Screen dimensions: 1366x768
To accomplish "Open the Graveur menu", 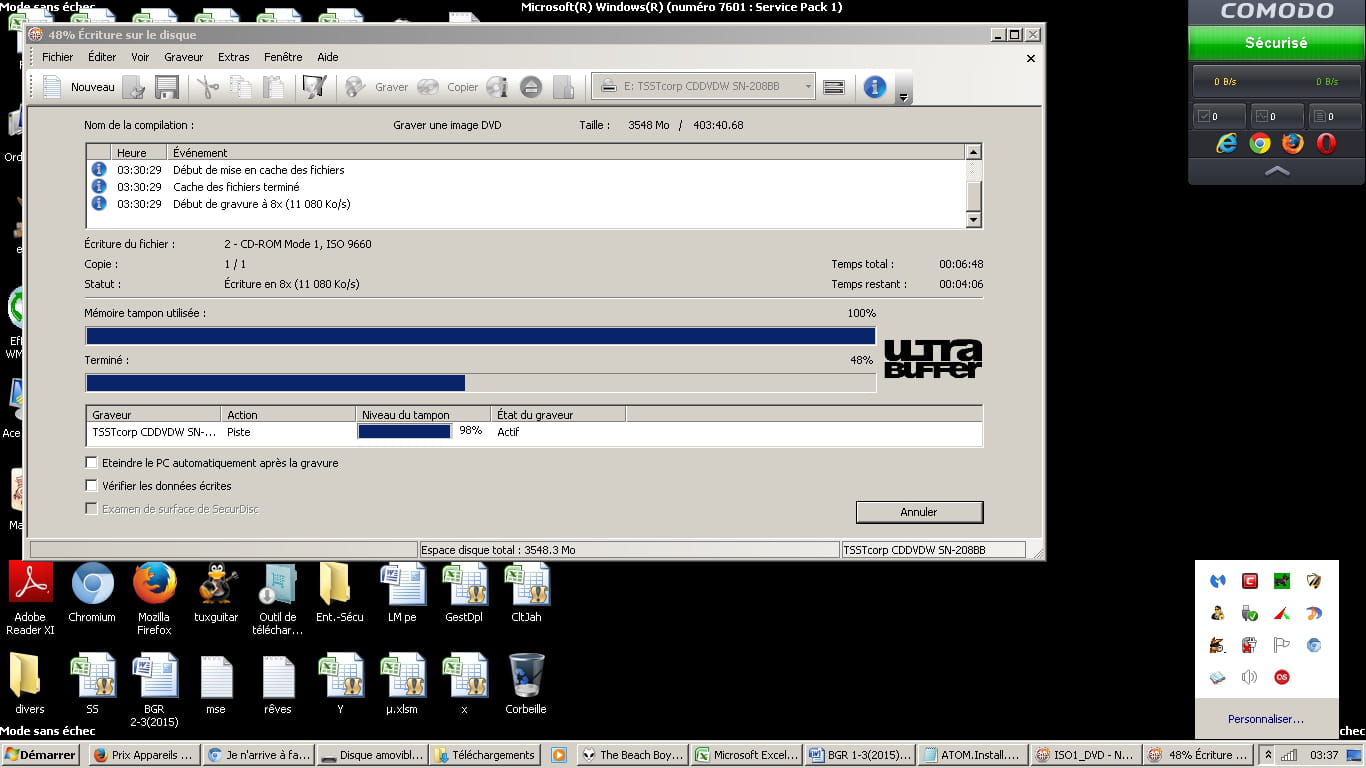I will [x=183, y=57].
